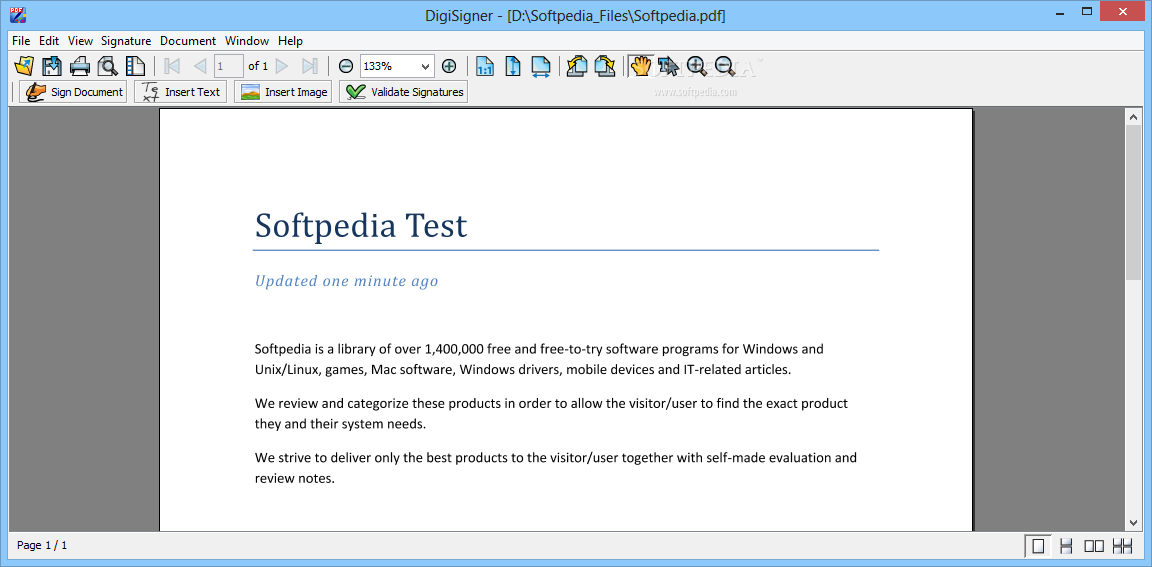
Task: Click the circular minus zoom-out button
Action: (346, 66)
